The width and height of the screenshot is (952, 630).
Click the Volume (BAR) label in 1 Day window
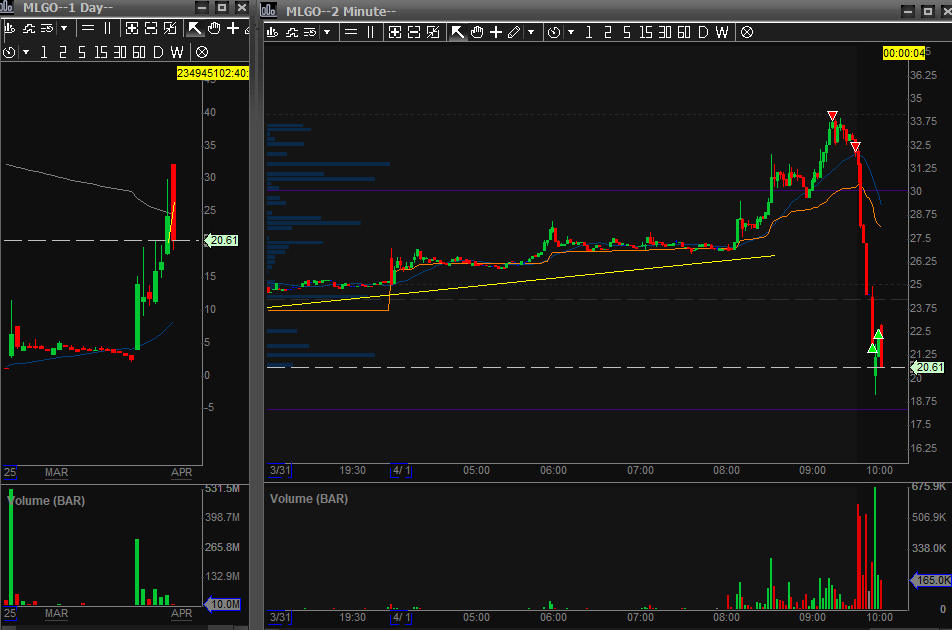[x=46, y=500]
